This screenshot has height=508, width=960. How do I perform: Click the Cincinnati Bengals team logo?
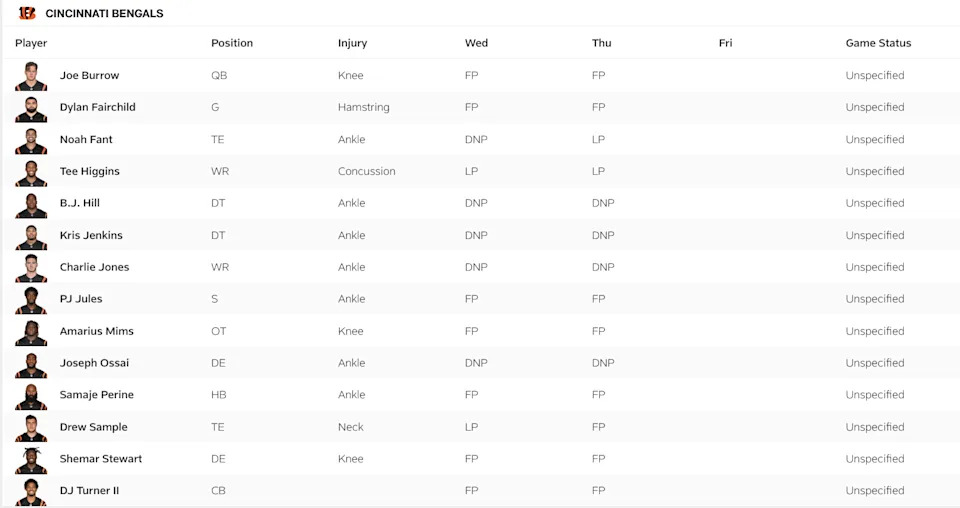coord(27,13)
